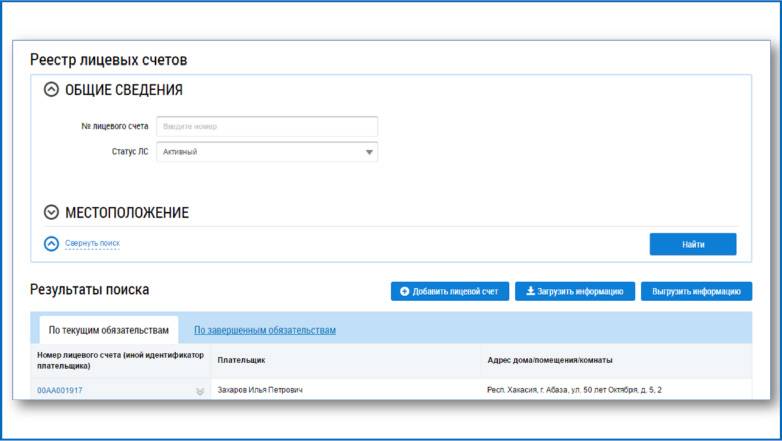782x441 pixels.
Task: Click the circular icon beside Свернуть поиск
Action: 51,243
